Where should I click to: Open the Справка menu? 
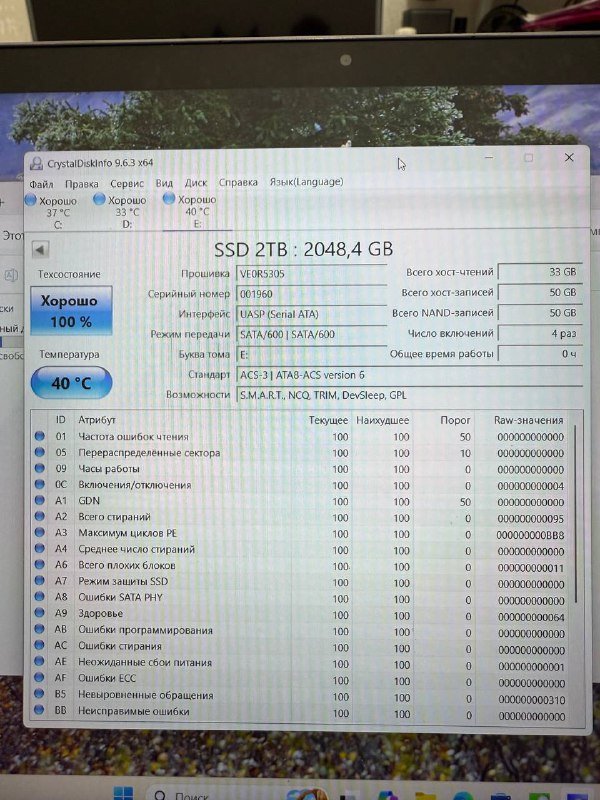click(x=238, y=182)
